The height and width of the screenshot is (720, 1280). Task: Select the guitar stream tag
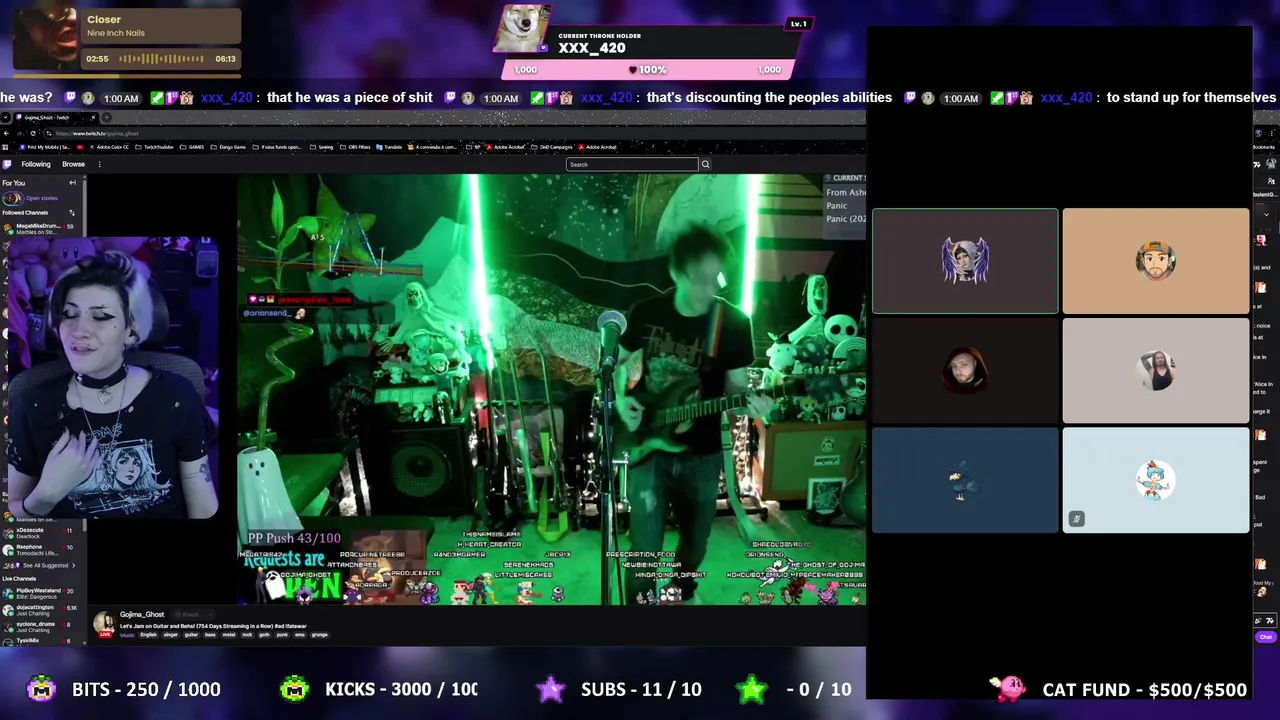click(191, 635)
